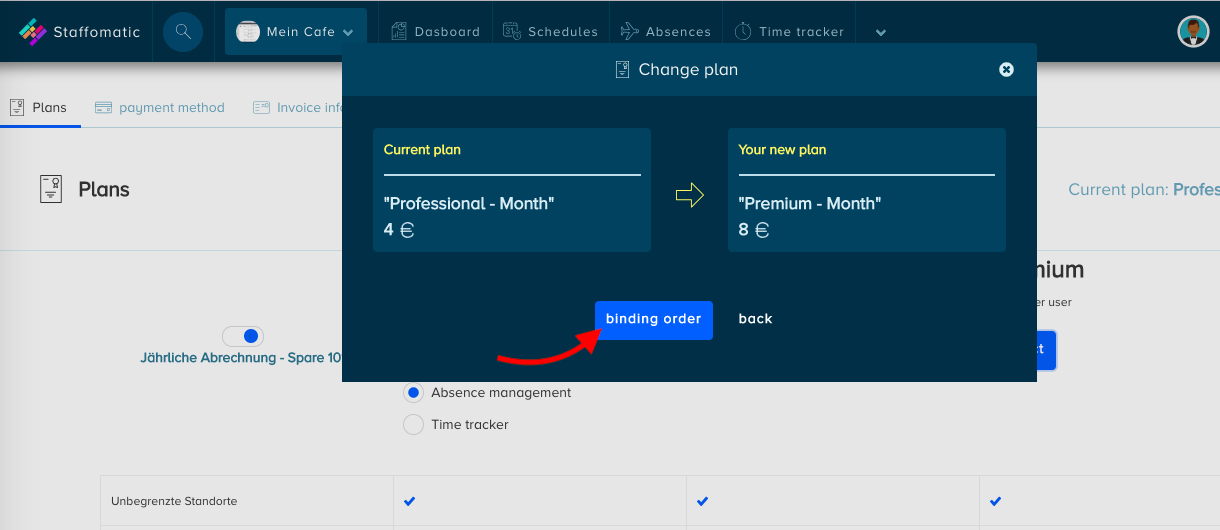Click the Schedules calendar icon
The height and width of the screenshot is (530, 1220).
[512, 32]
